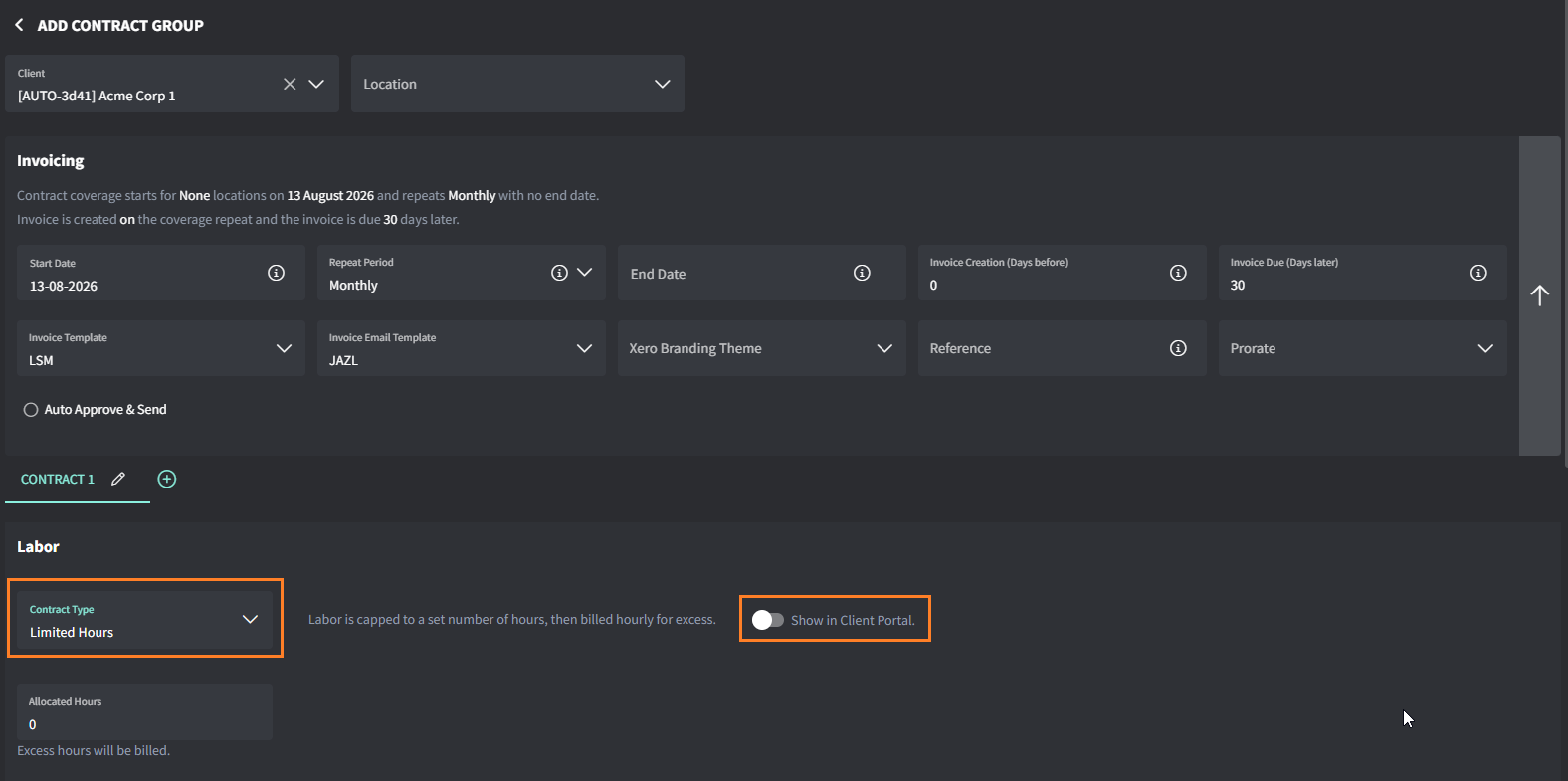
Task: Click the Allocated Hours input field
Action: (x=145, y=712)
